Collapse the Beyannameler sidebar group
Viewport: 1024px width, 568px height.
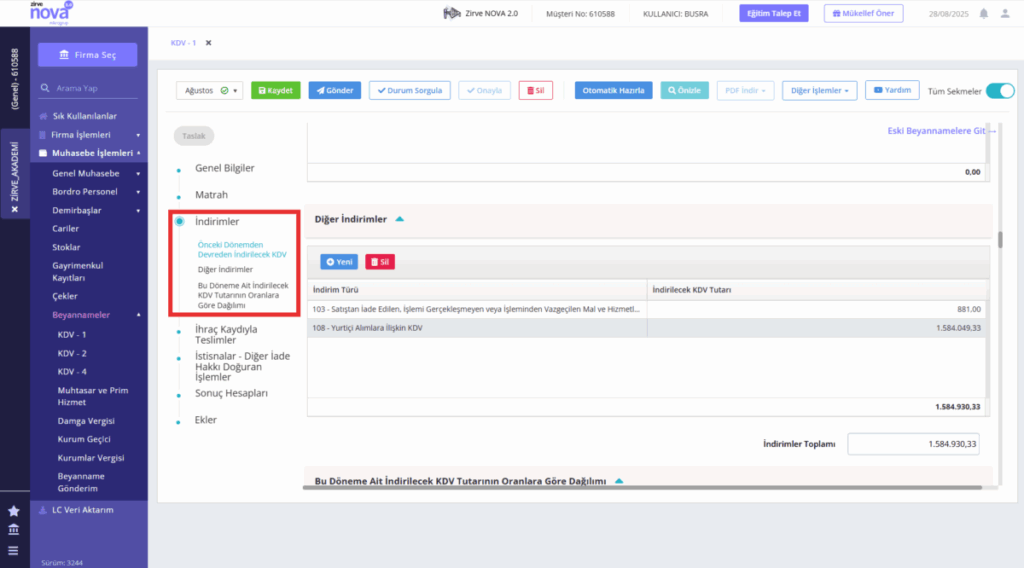138,315
